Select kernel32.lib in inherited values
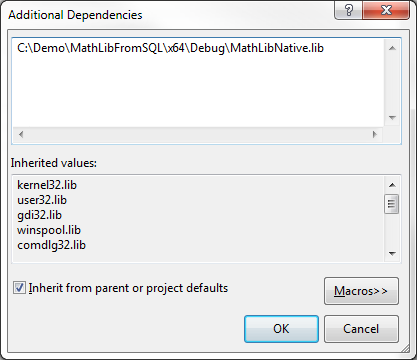The height and width of the screenshot is (360, 417). click(47, 185)
